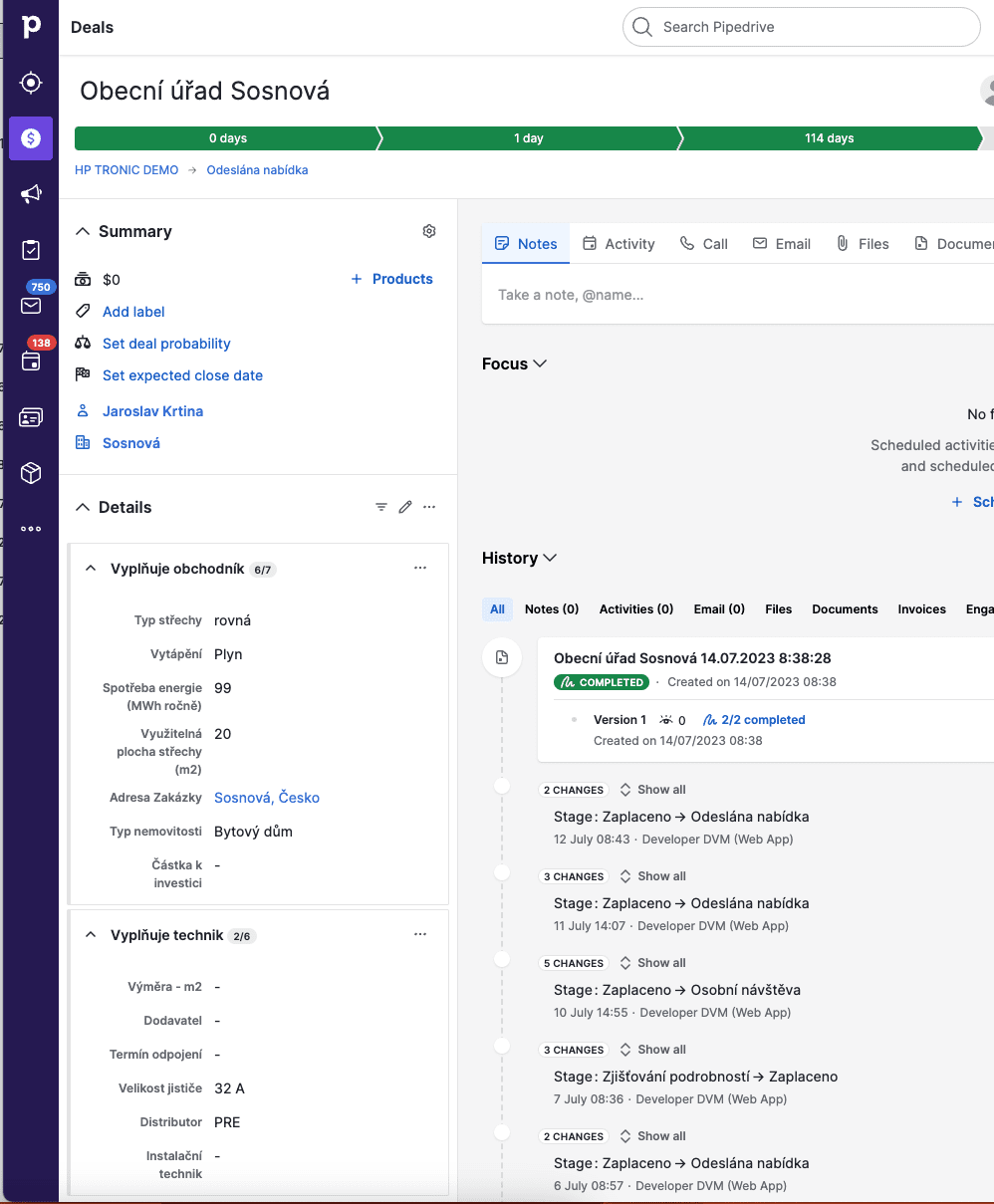
Task: Open calendar activities icon with 138 badge
Action: point(31,361)
